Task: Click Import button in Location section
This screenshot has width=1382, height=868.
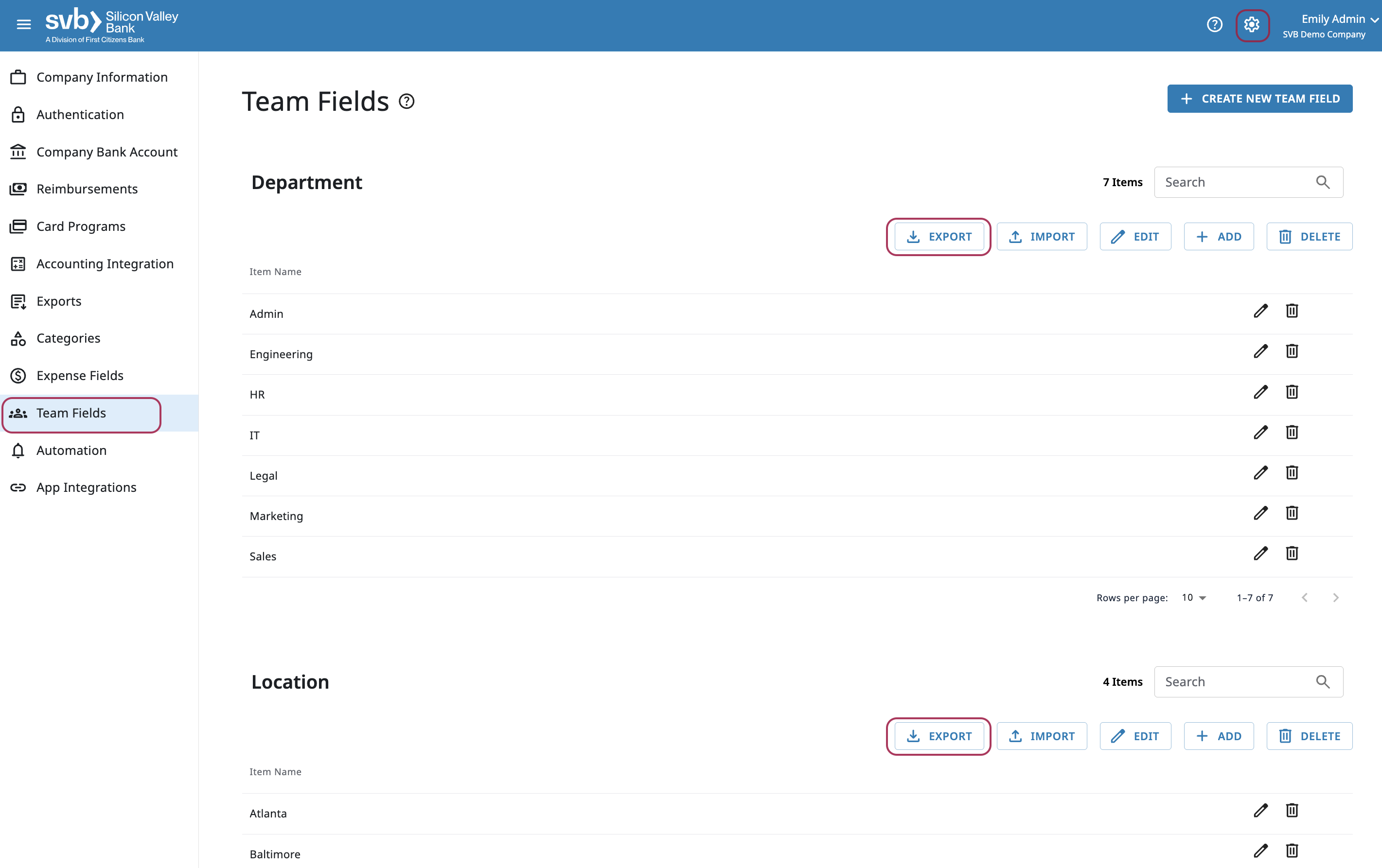Action: (x=1041, y=736)
